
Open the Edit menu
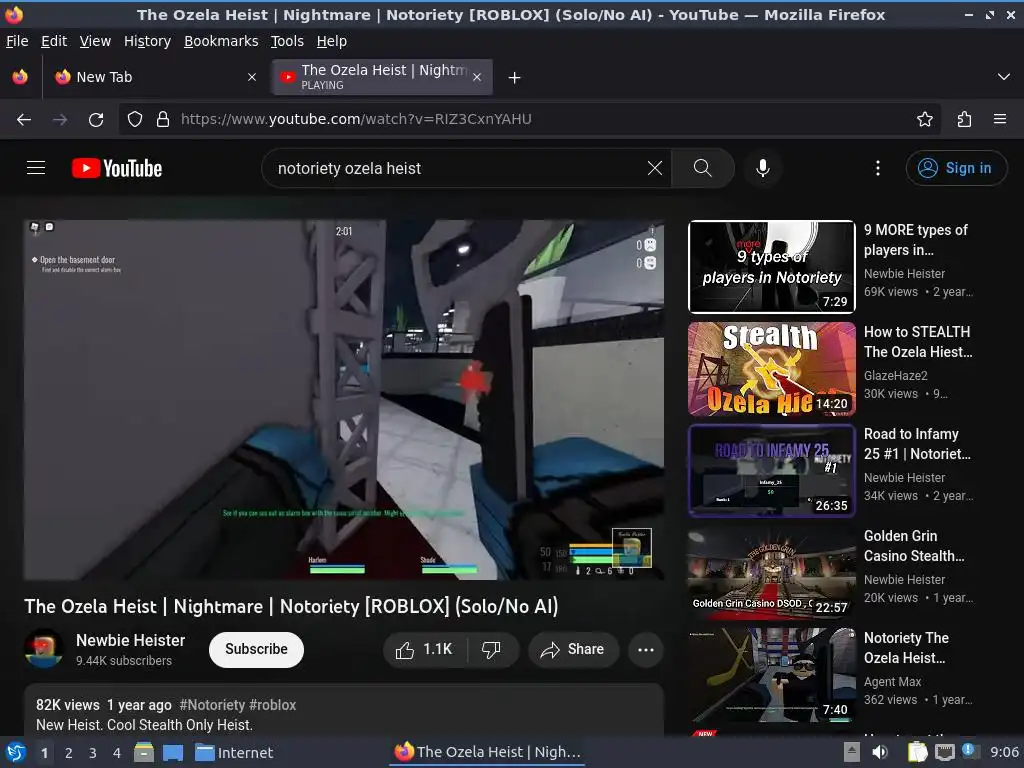[54, 41]
